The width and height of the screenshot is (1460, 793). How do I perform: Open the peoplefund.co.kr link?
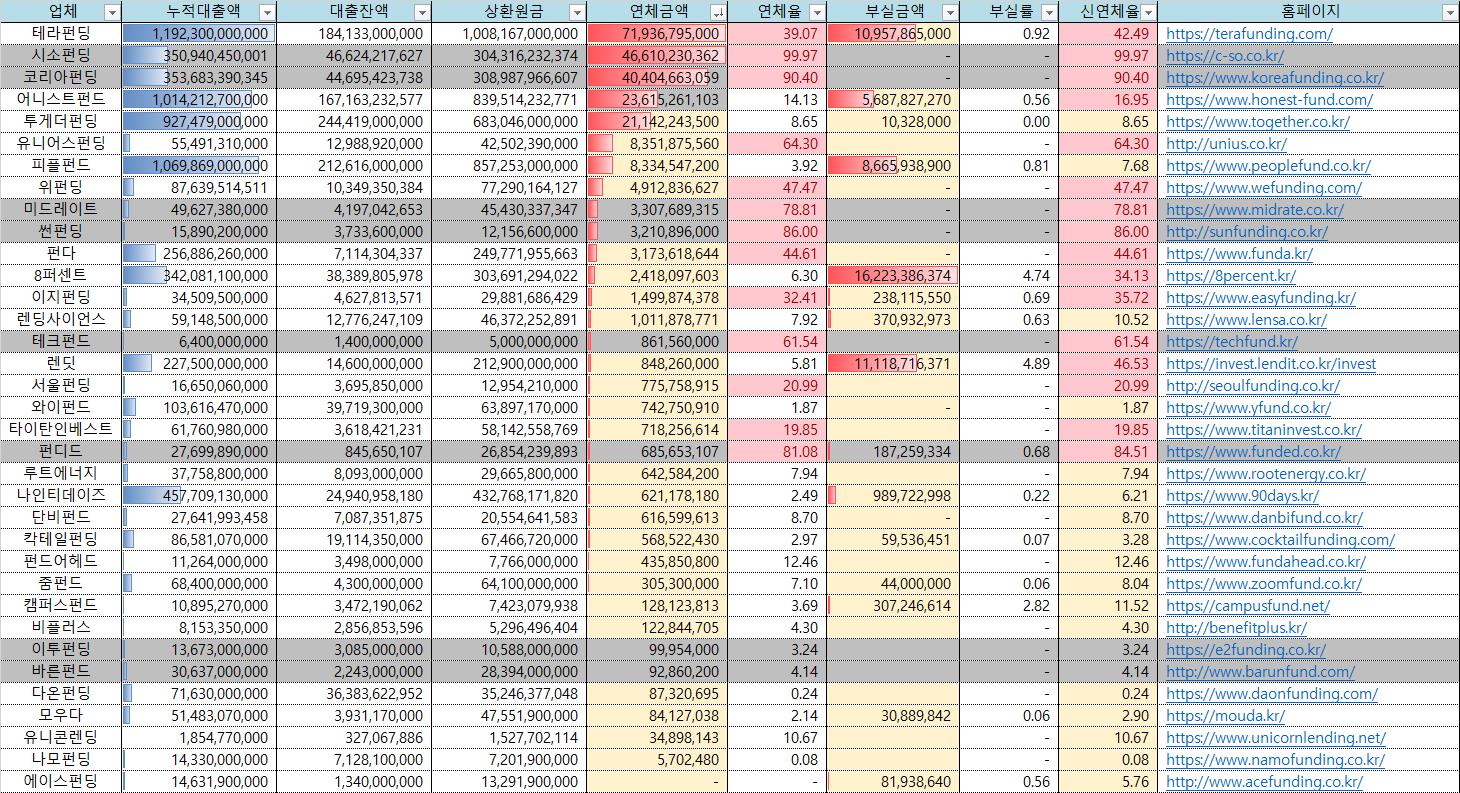[x=1268, y=166]
